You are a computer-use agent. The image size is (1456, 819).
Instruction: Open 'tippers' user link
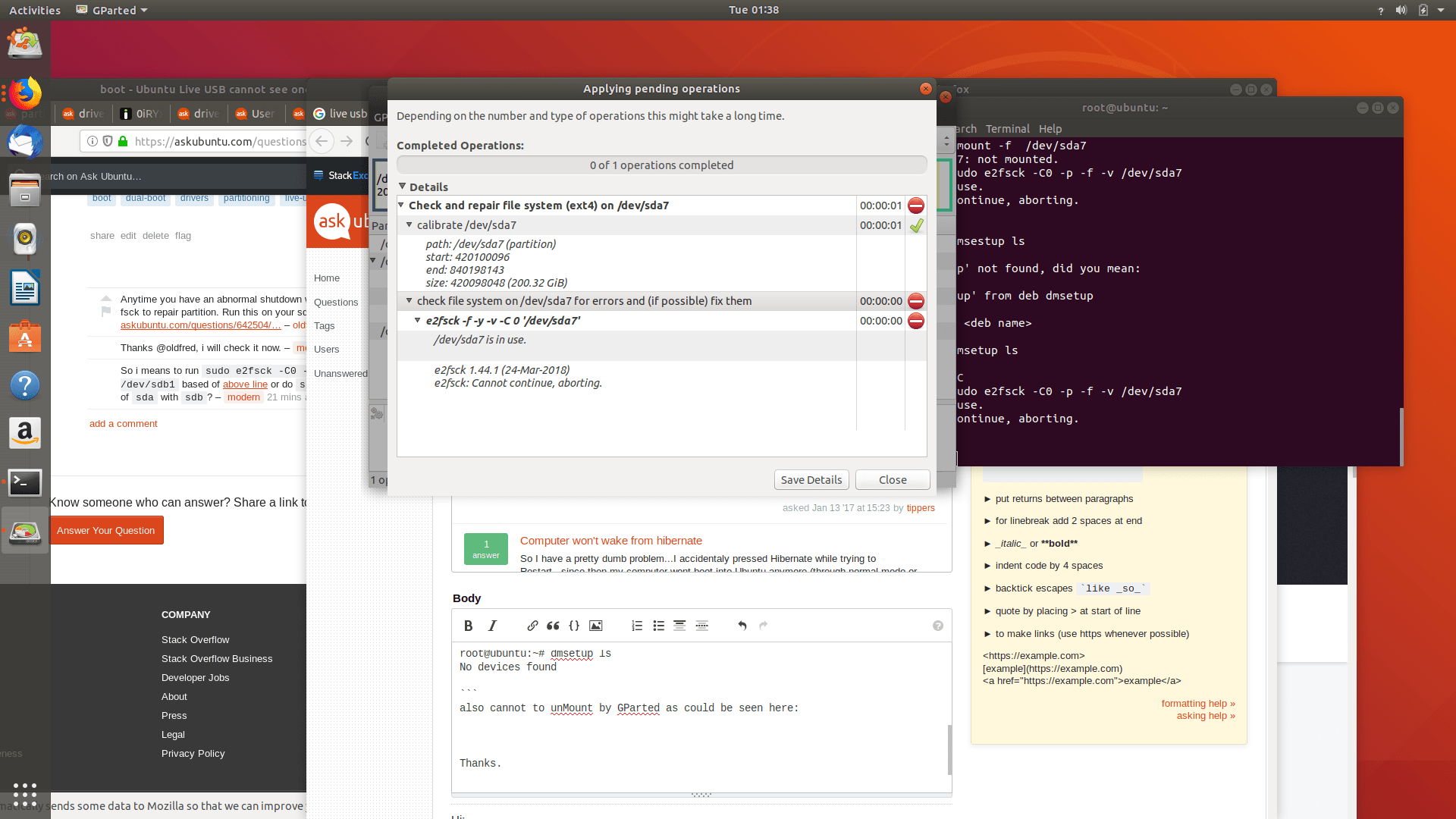pos(921,507)
